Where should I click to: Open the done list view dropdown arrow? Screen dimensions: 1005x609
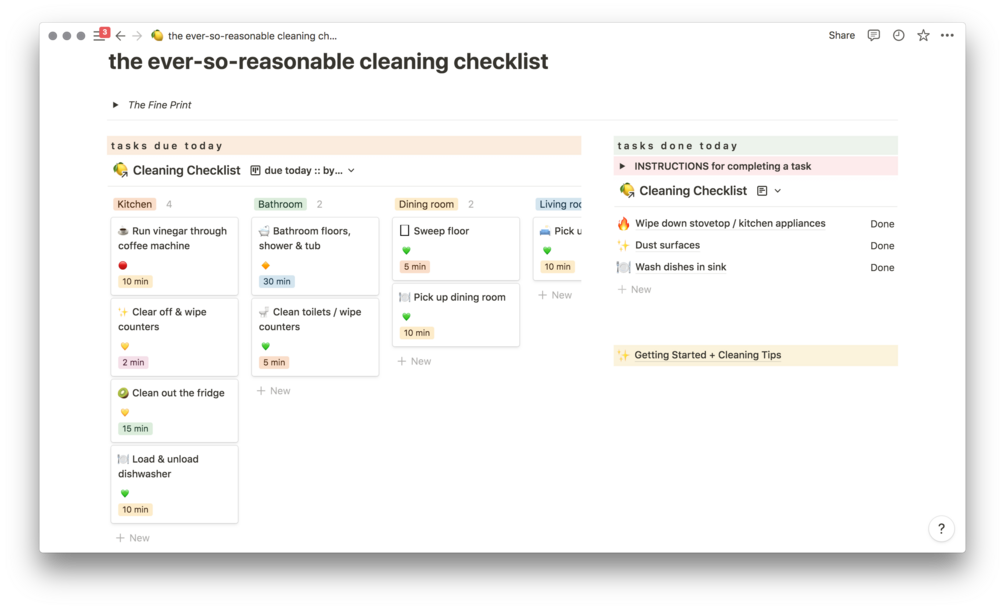tap(777, 191)
